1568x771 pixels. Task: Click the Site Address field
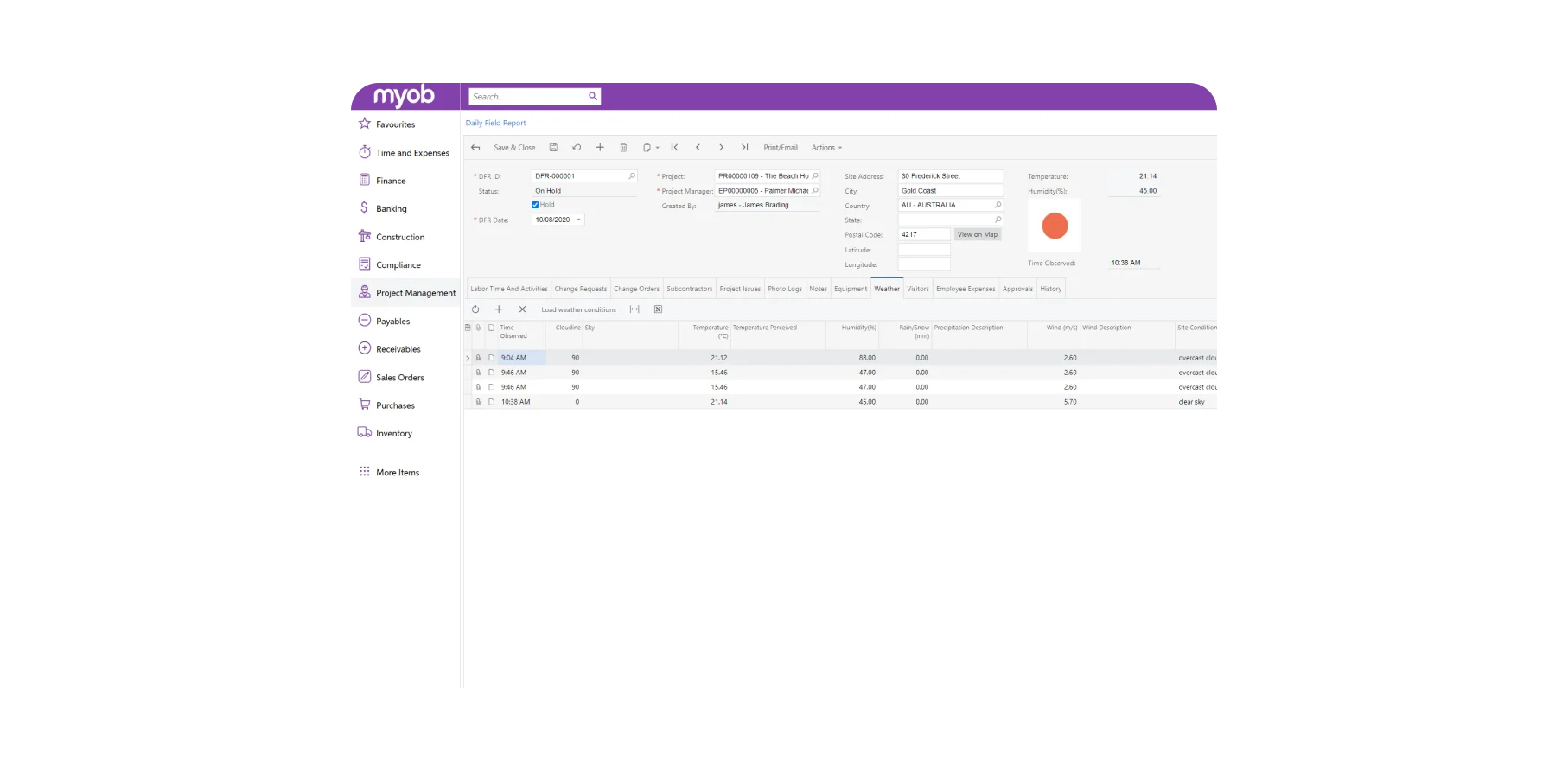point(951,175)
